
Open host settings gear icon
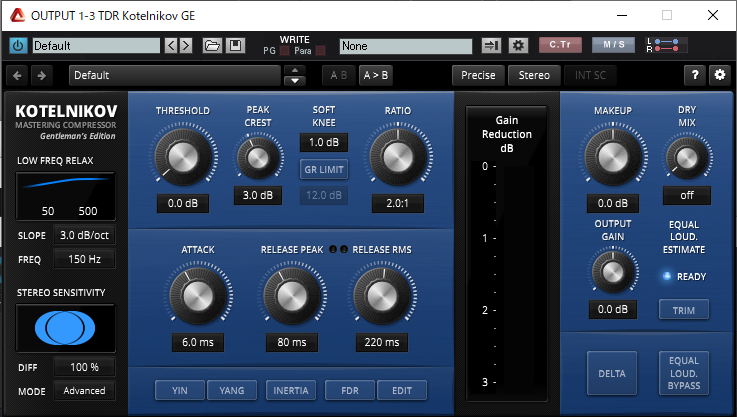[x=518, y=46]
